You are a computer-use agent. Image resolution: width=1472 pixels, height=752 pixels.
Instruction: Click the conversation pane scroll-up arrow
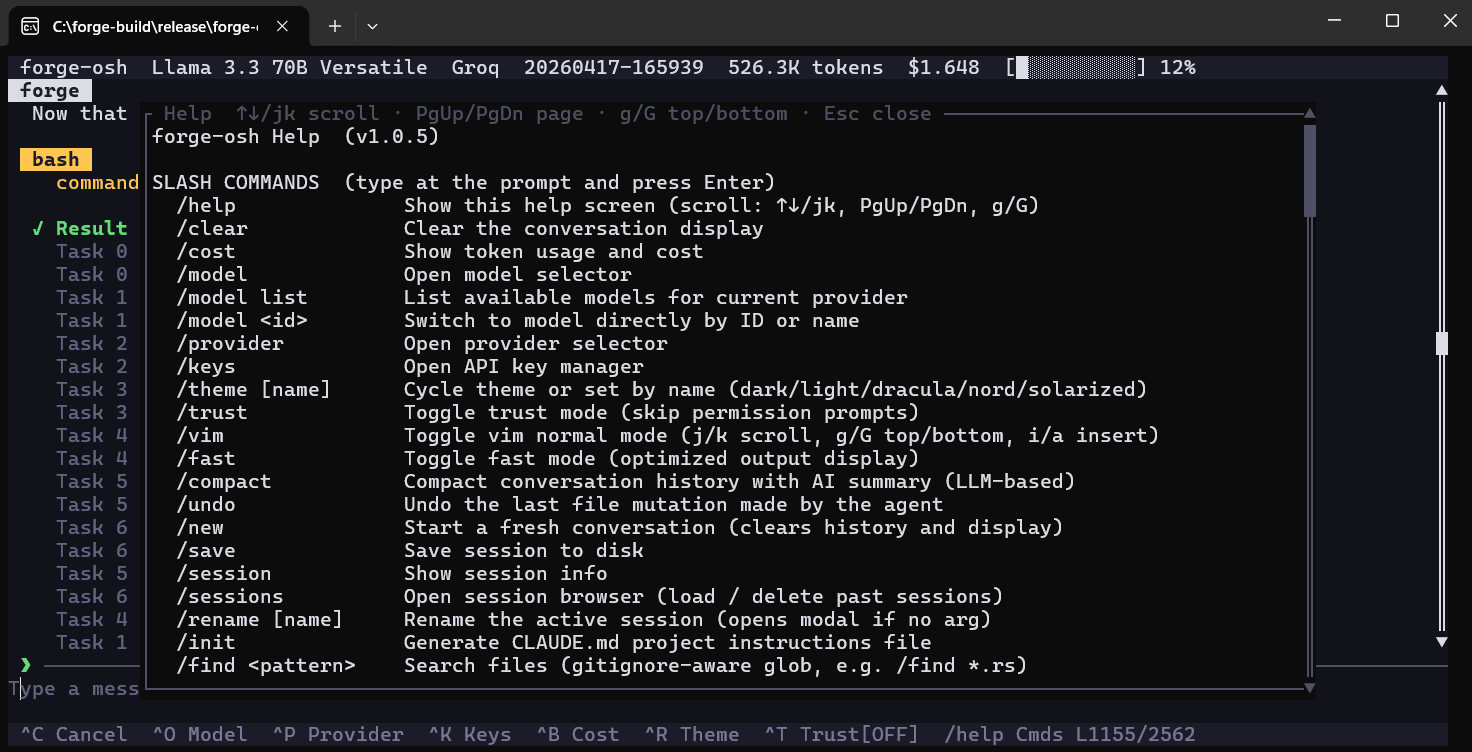coord(1441,91)
